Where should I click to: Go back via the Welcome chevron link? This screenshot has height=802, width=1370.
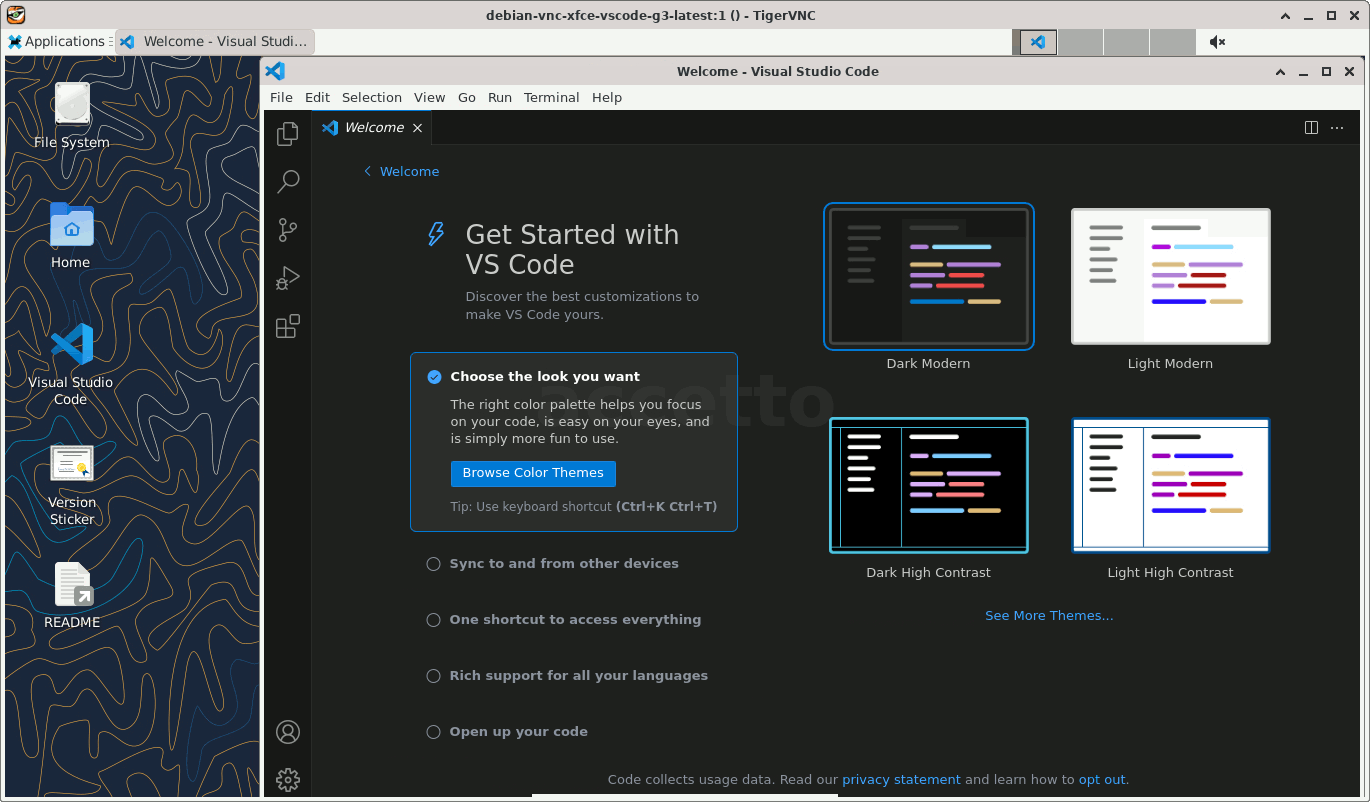tap(401, 172)
